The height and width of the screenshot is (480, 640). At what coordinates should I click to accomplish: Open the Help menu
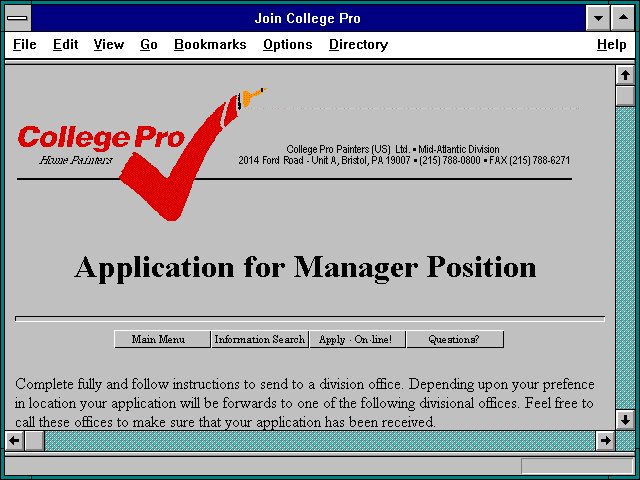click(611, 44)
